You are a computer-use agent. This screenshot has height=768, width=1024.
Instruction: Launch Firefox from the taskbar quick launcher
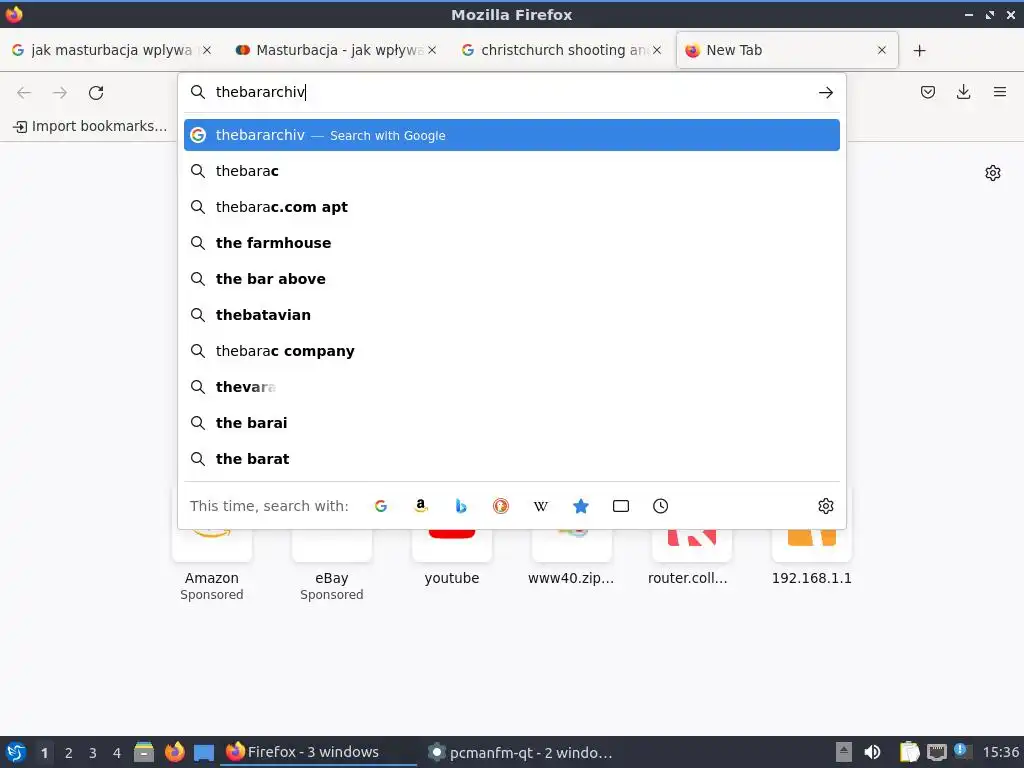pyautogui.click(x=174, y=752)
